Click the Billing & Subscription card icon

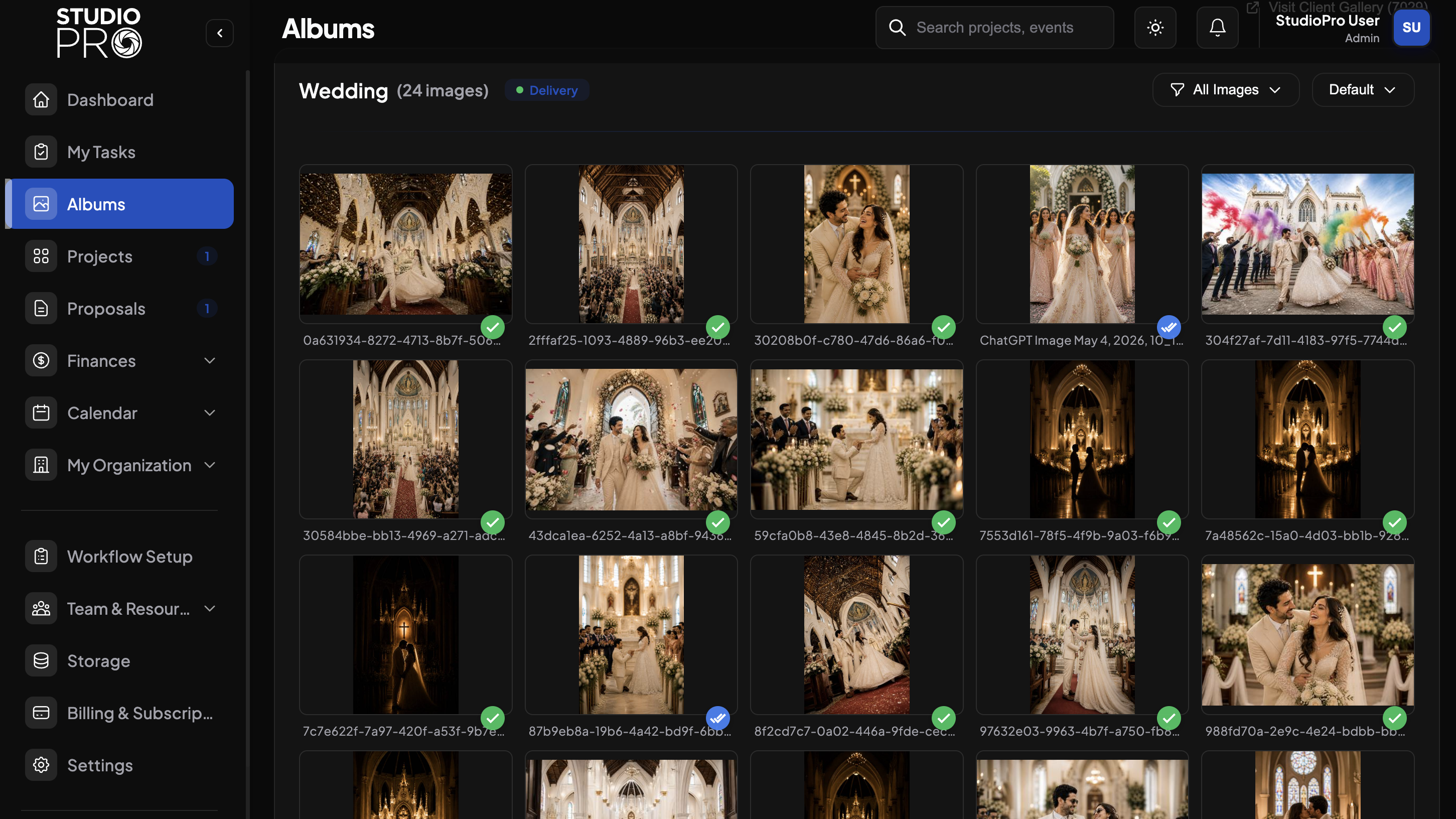41,713
